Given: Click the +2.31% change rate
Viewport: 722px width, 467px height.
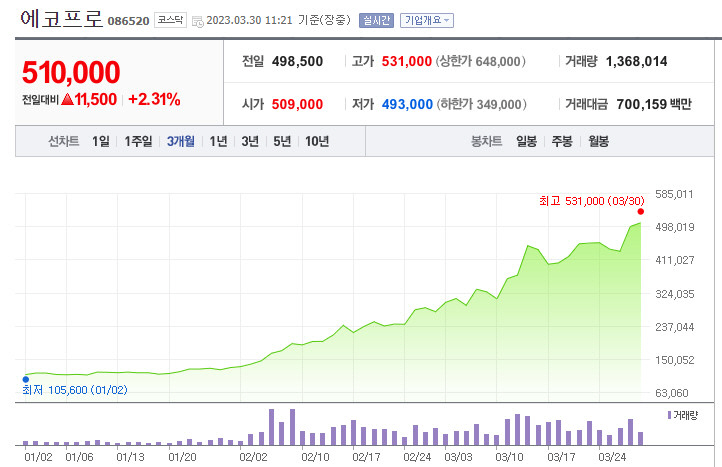Looking at the screenshot, I should (x=154, y=99).
